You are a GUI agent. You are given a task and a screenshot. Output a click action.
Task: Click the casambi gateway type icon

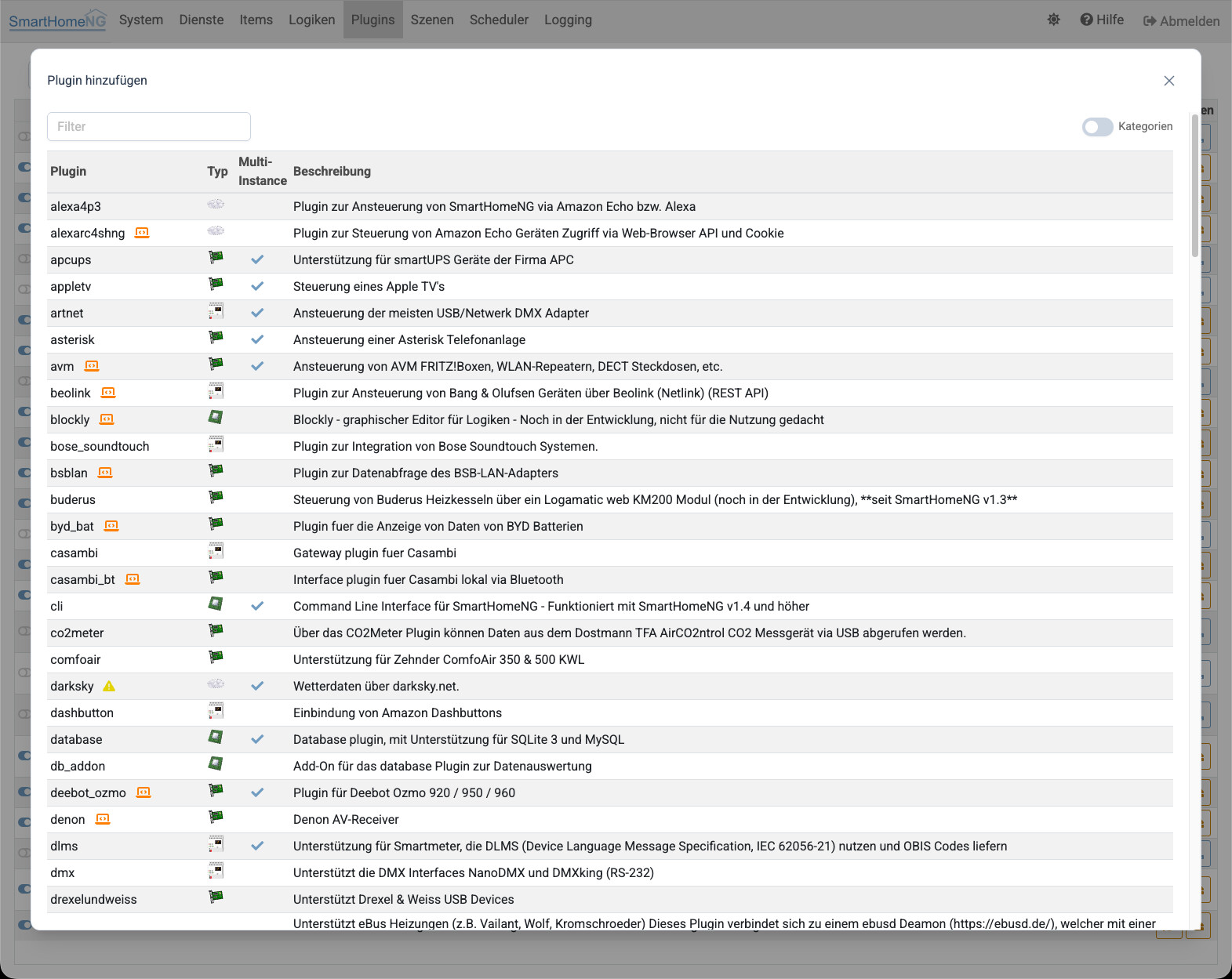tap(216, 551)
